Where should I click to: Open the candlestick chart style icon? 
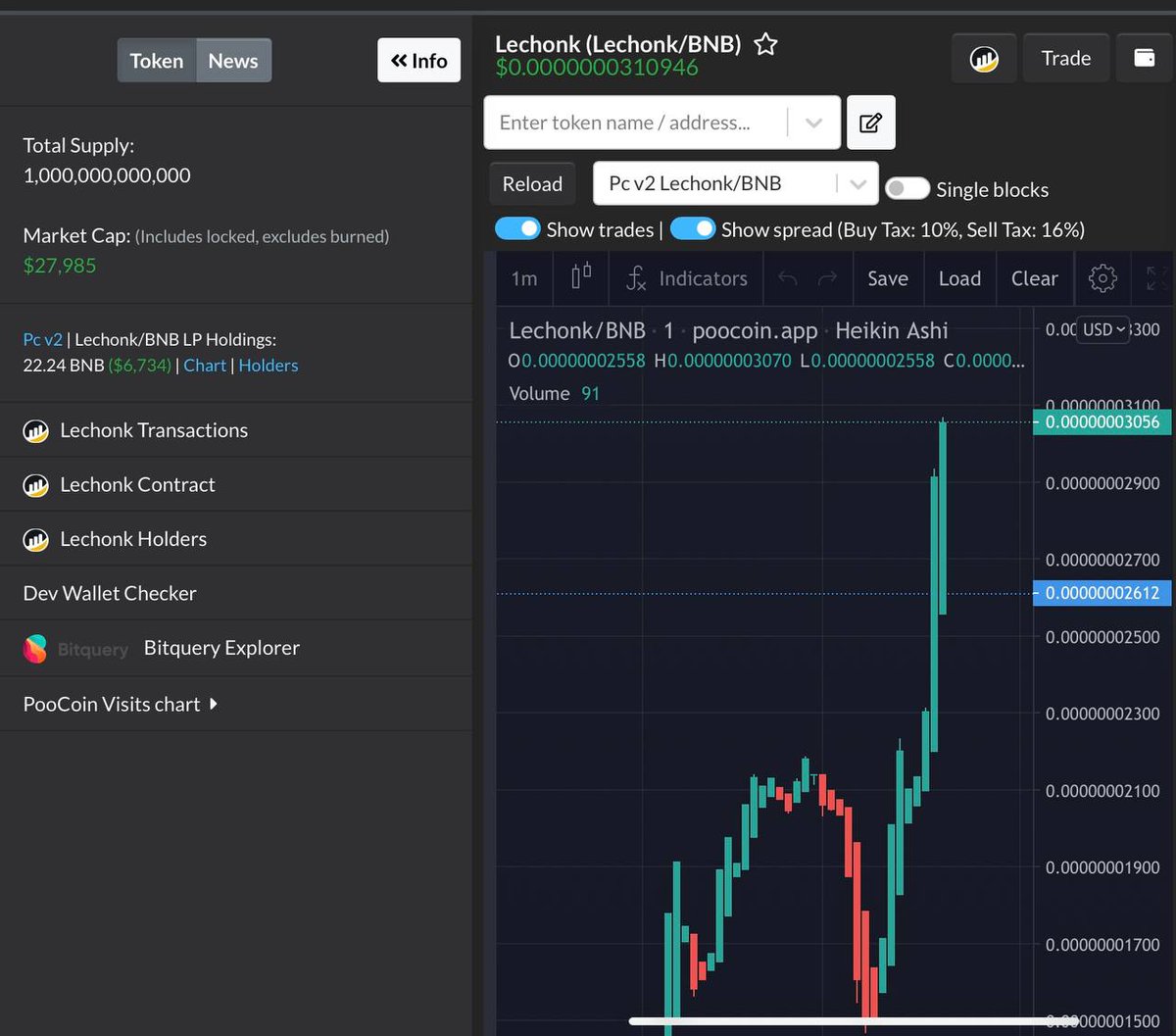coord(581,278)
